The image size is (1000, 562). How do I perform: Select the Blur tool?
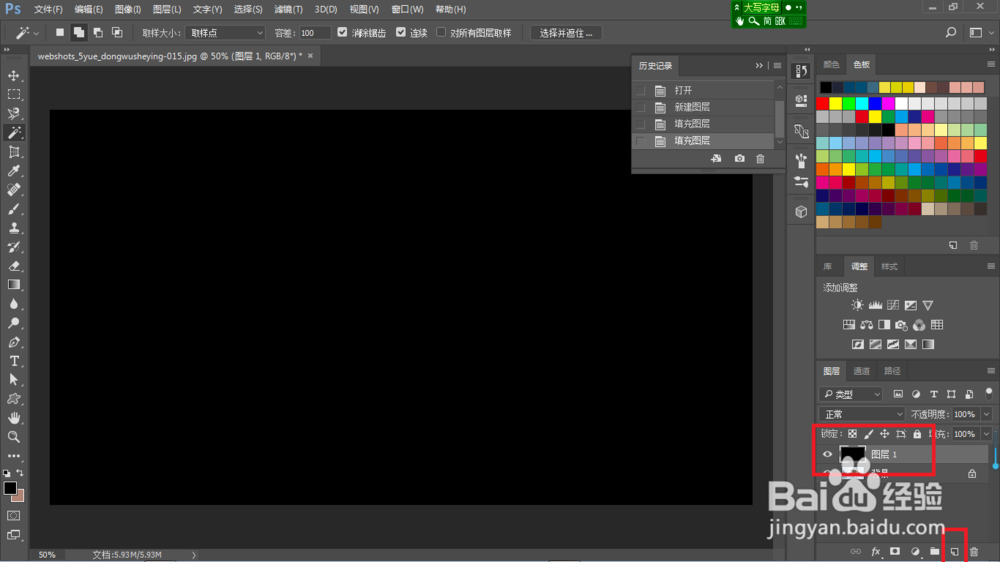click(13, 304)
